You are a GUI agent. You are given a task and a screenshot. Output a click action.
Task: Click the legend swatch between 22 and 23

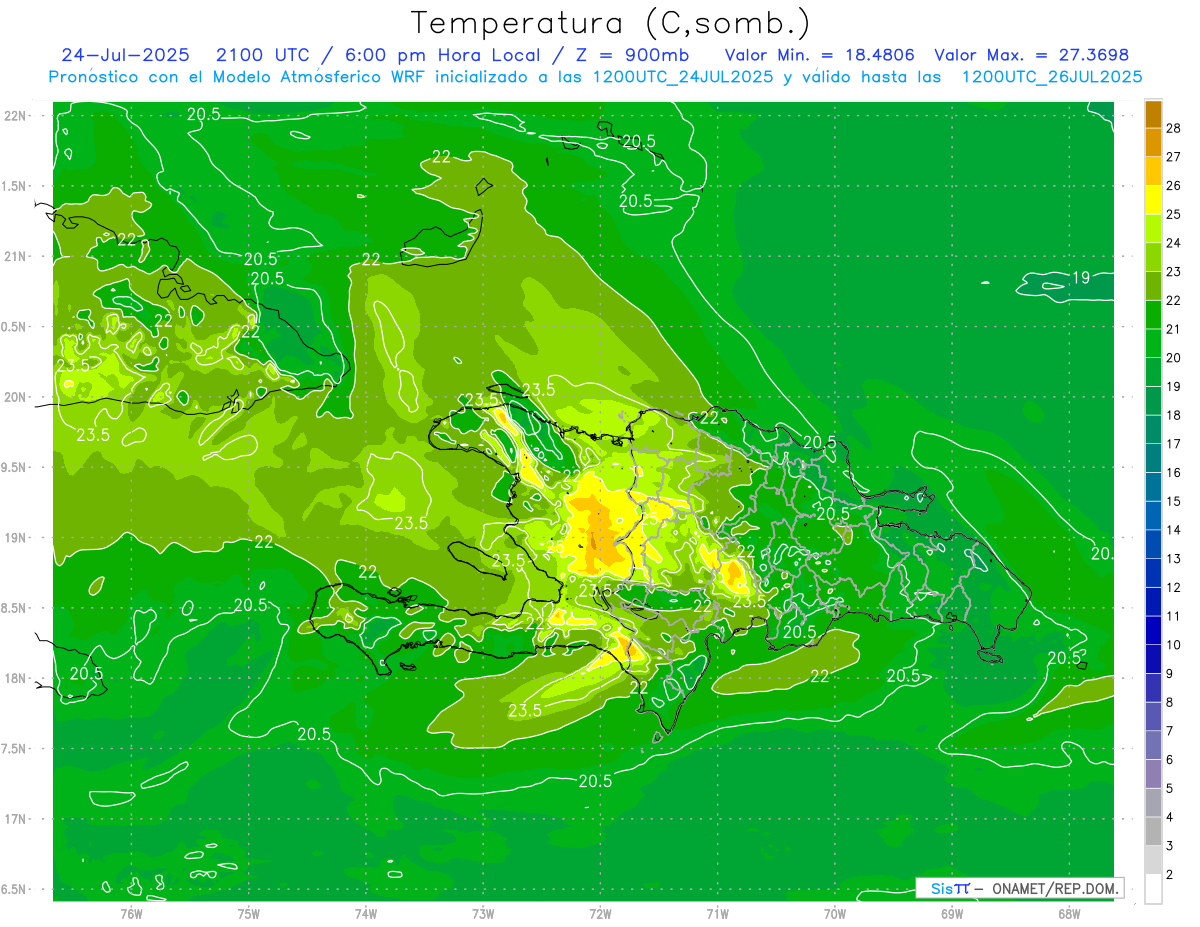[1153, 286]
